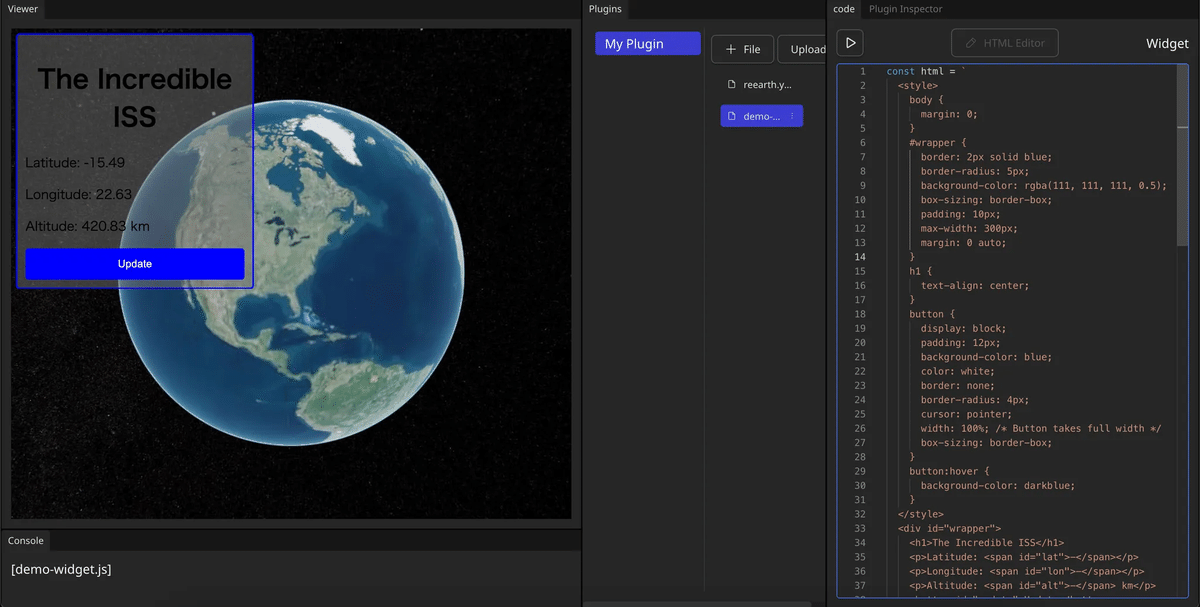The image size is (1200, 607).
Task: Select the code tab
Action: tap(844, 9)
